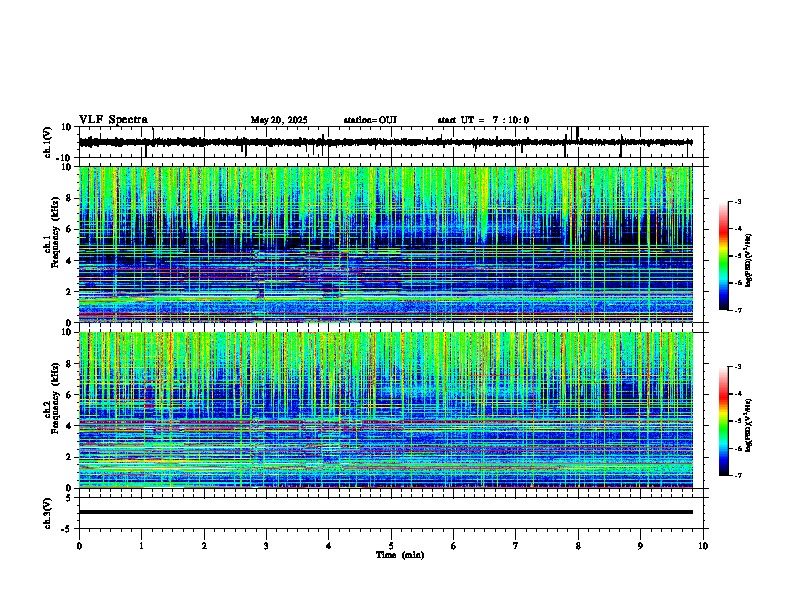The image size is (792, 612).
Task: Click the "5" tick on ch.3(V) axis
Action: tap(69, 498)
